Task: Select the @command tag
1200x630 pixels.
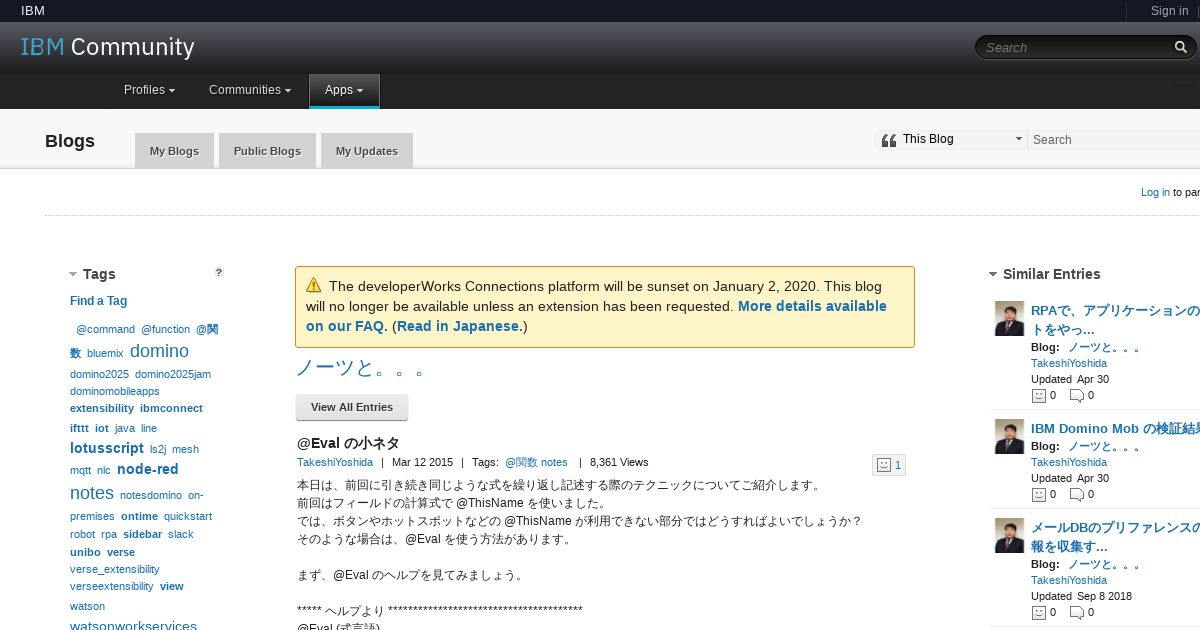Action: click(x=105, y=329)
